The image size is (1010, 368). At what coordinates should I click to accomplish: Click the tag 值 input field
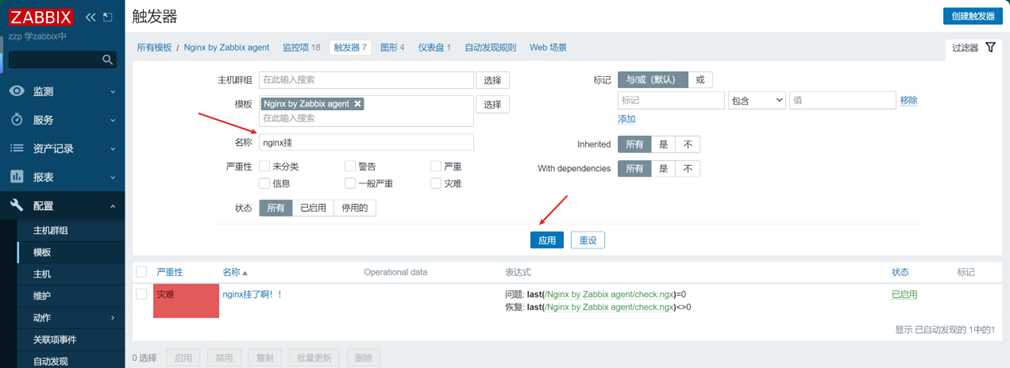pos(842,101)
